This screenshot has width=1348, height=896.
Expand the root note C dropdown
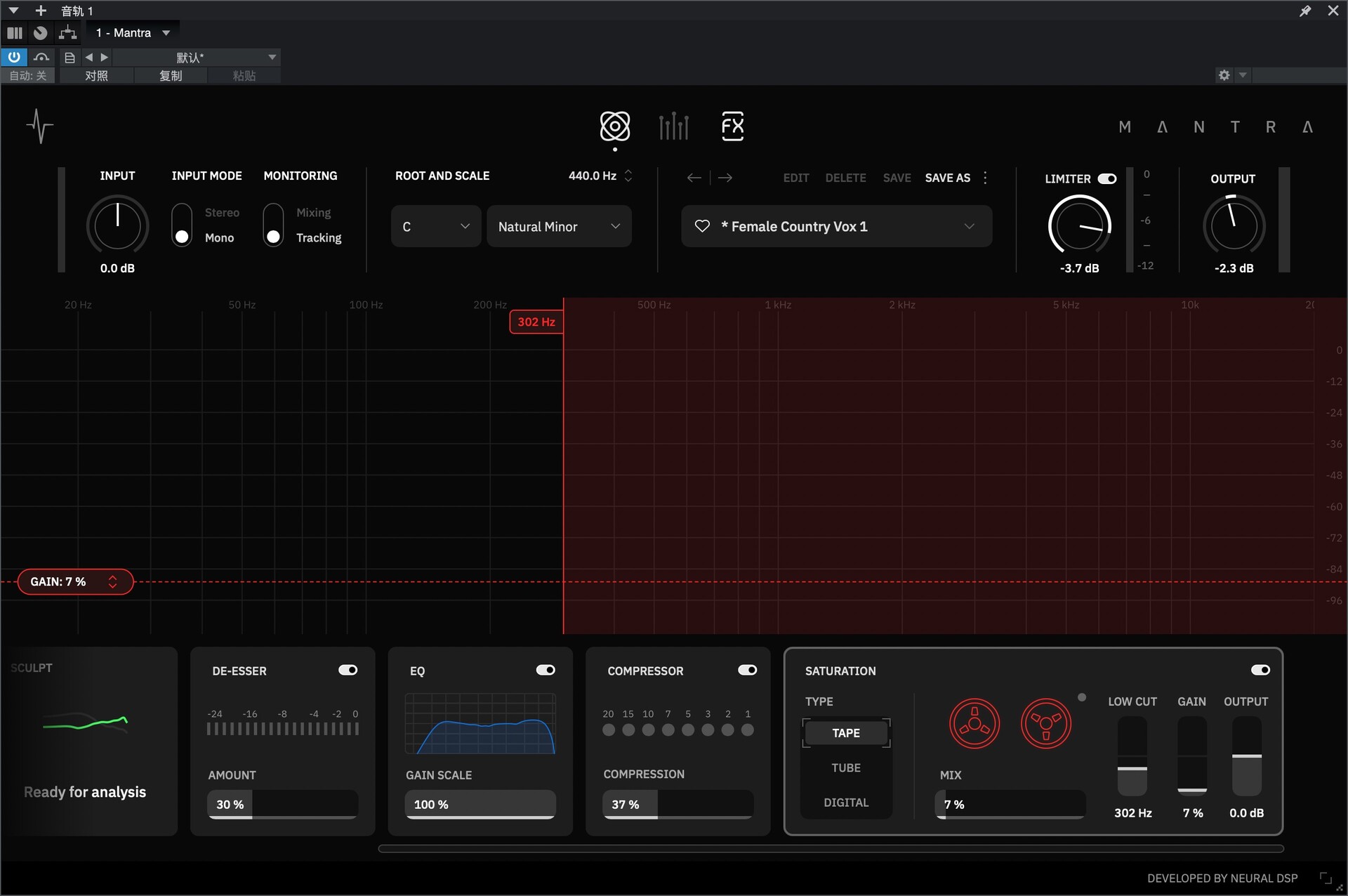pyautogui.click(x=435, y=226)
